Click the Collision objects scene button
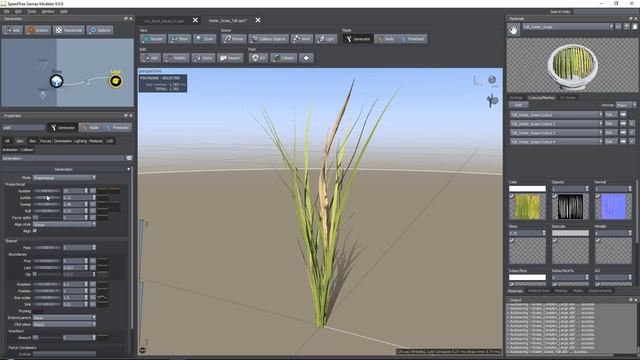The image size is (640, 360). click(269, 39)
